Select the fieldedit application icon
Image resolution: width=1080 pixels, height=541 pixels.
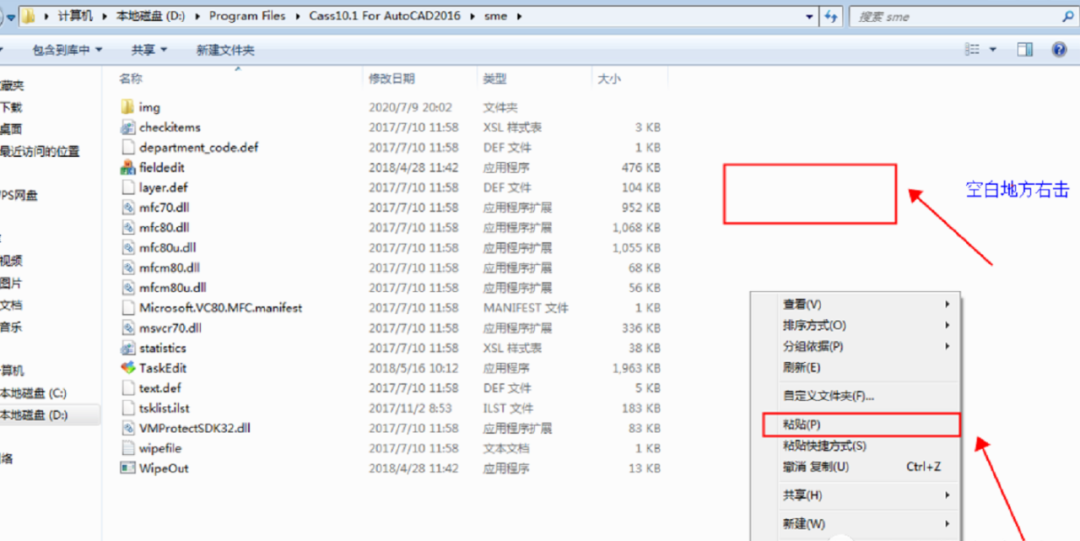(127, 167)
